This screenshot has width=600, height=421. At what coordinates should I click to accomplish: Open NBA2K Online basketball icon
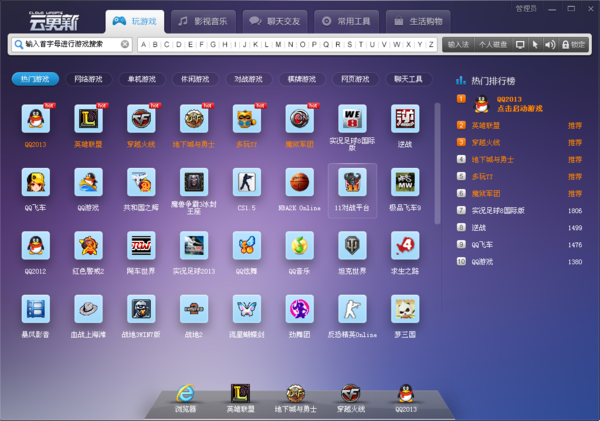(x=300, y=182)
